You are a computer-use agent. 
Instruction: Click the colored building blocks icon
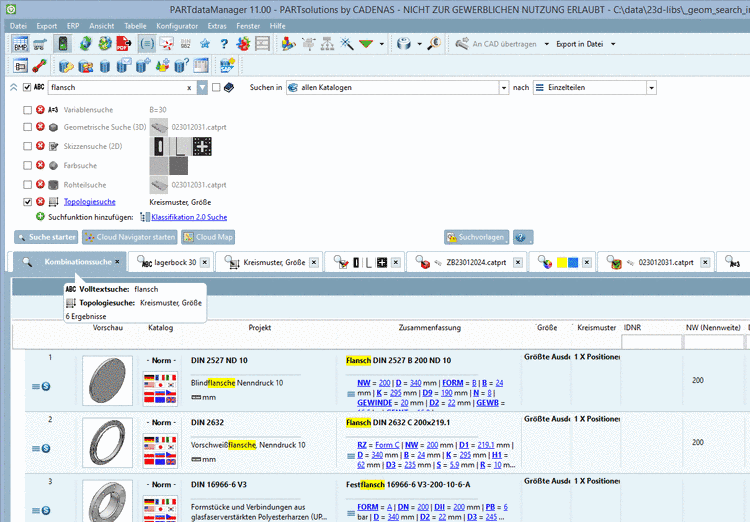pyautogui.click(x=288, y=44)
